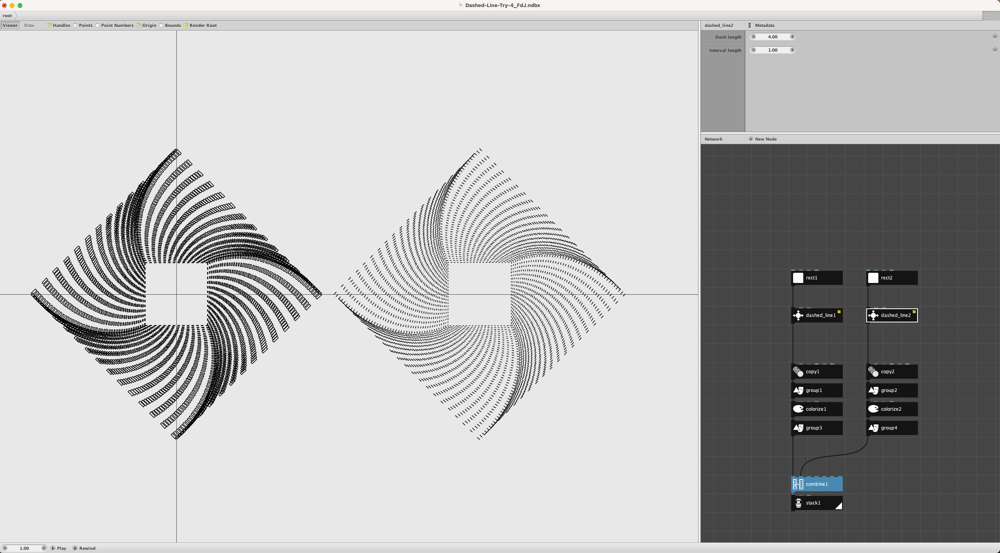Click the document title file icon
The width and height of the screenshot is (1000, 553).
point(461,5)
